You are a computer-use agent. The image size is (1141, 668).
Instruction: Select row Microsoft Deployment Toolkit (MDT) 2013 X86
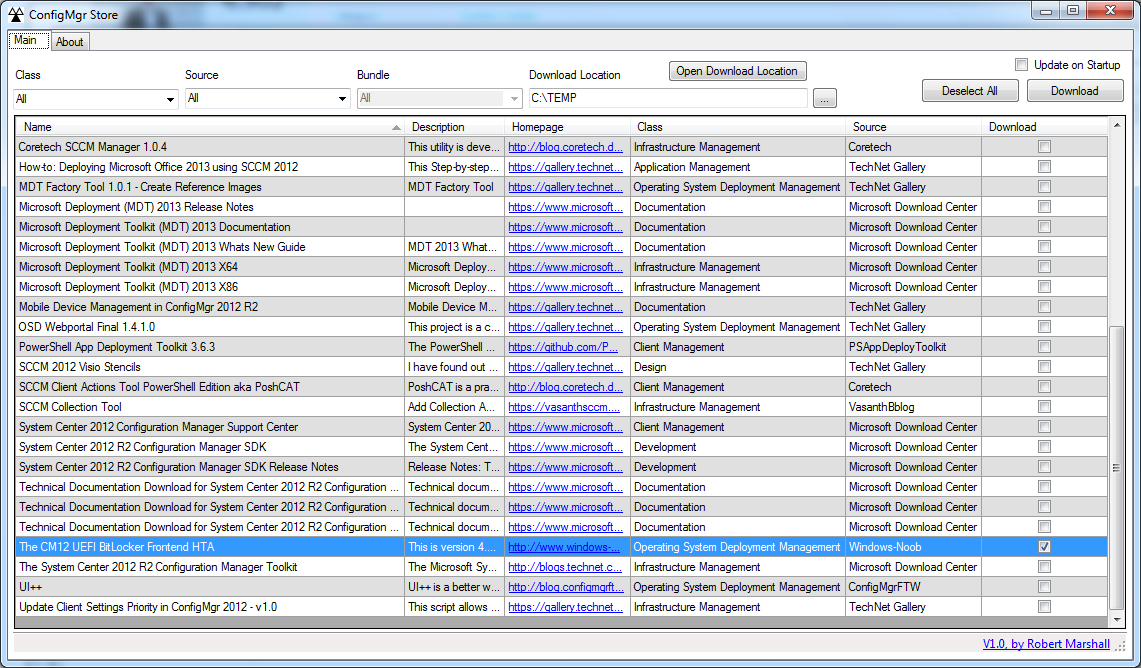pyautogui.click(x=561, y=287)
